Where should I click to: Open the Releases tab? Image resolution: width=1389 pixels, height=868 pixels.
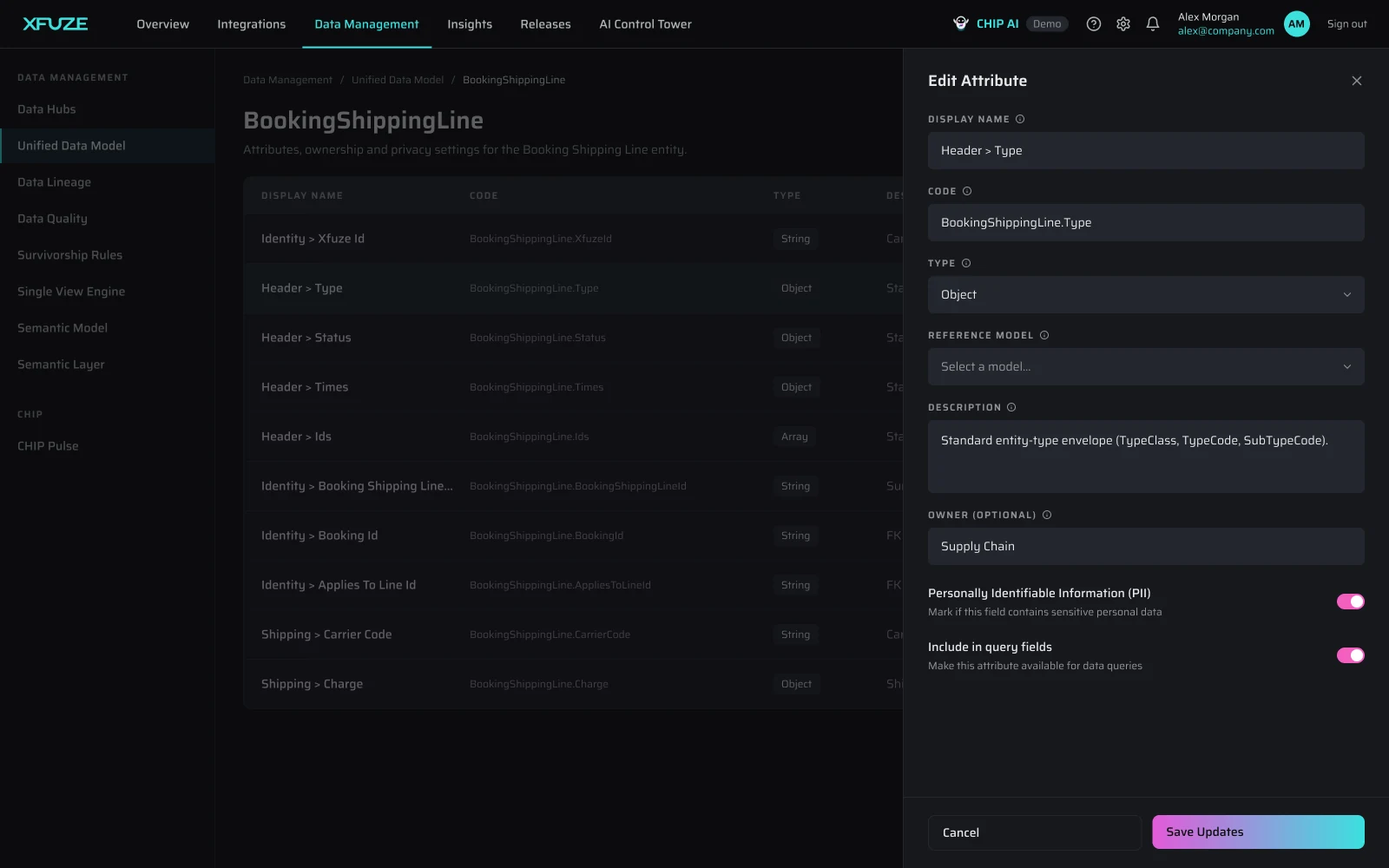[545, 24]
